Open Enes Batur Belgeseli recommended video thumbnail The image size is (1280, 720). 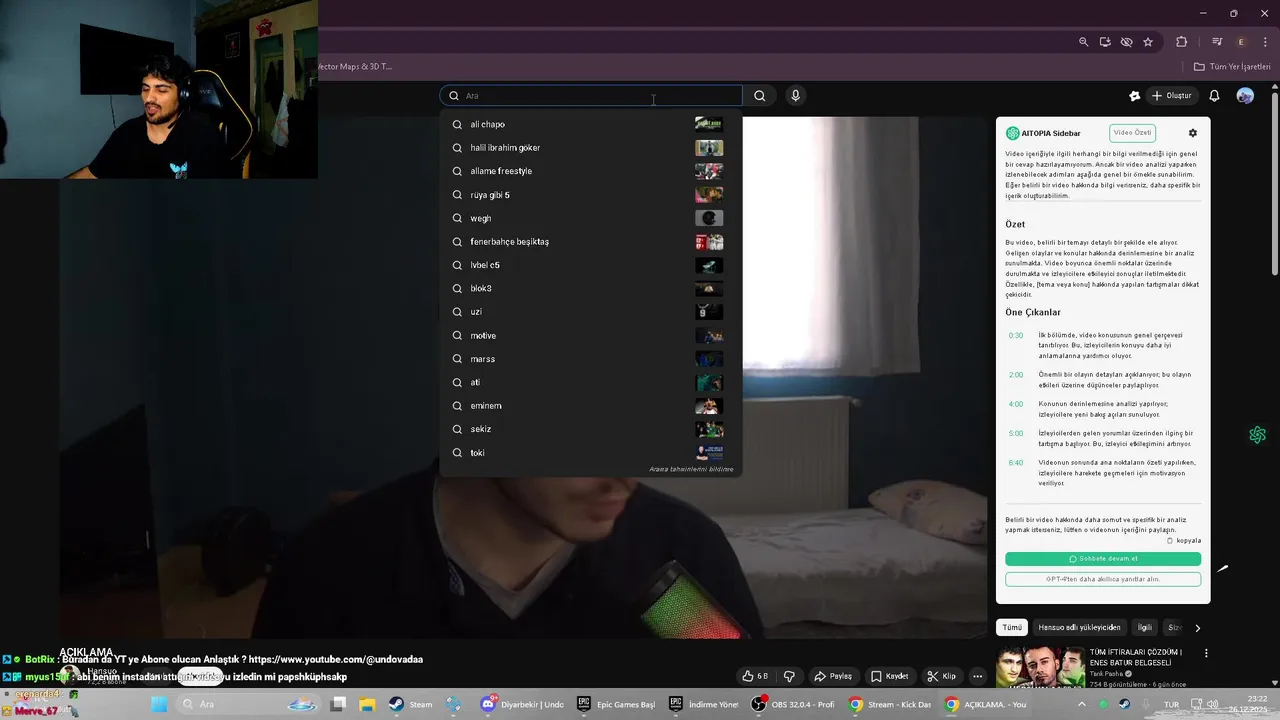point(1041,668)
